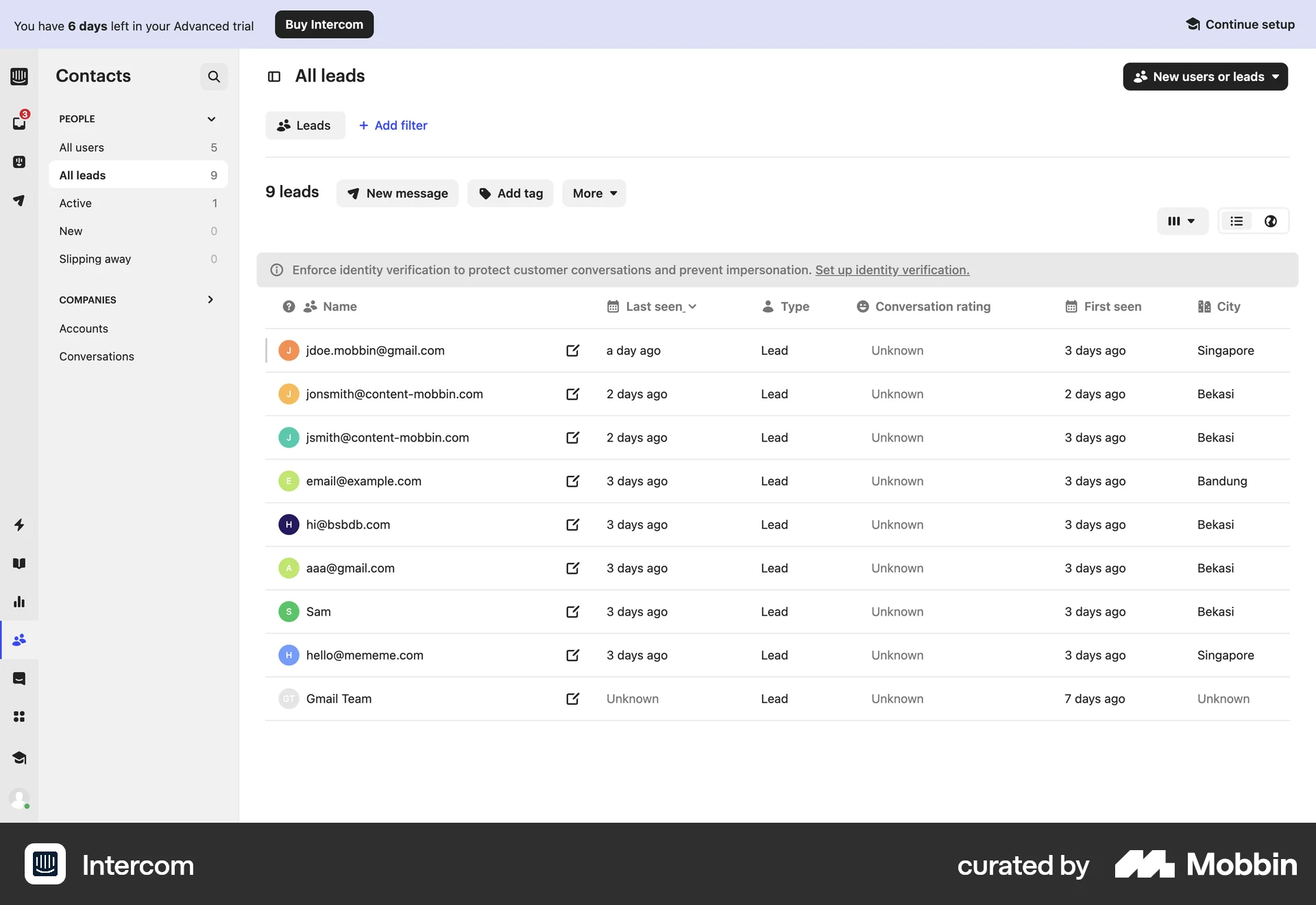The width and height of the screenshot is (1316, 905).
Task: Open the Inbox from the sidebar
Action: 19,121
